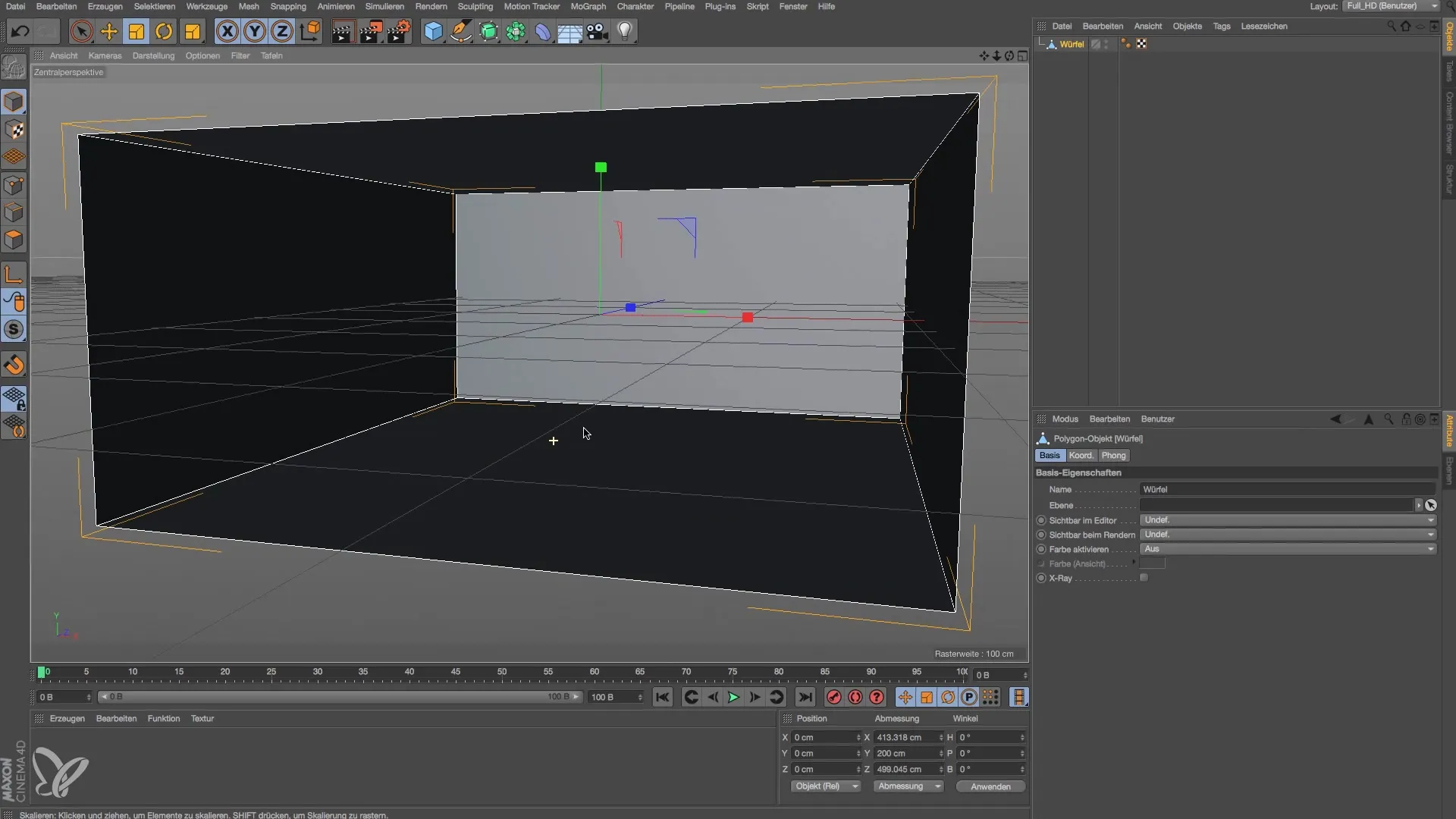The height and width of the screenshot is (819, 1456).
Task: Open Sichtbar im Editor dropdown
Action: 1288,520
